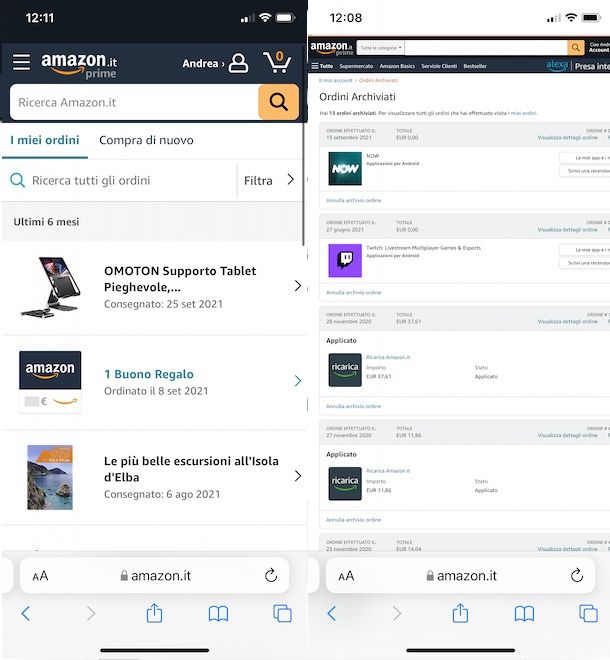Expand the Isola d'Elba order chevron

coord(298,476)
